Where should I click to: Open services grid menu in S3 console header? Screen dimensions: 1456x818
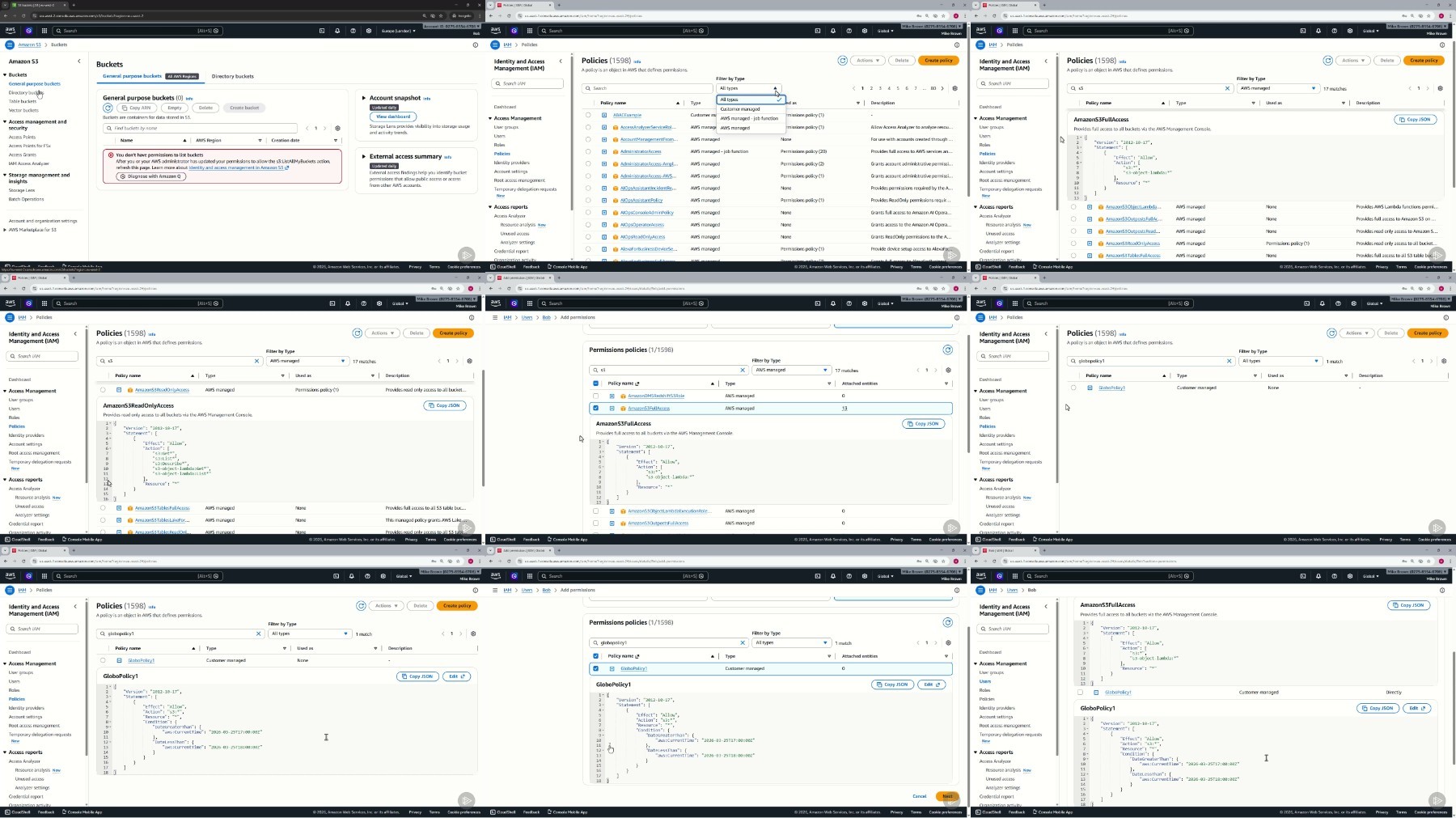click(x=44, y=31)
